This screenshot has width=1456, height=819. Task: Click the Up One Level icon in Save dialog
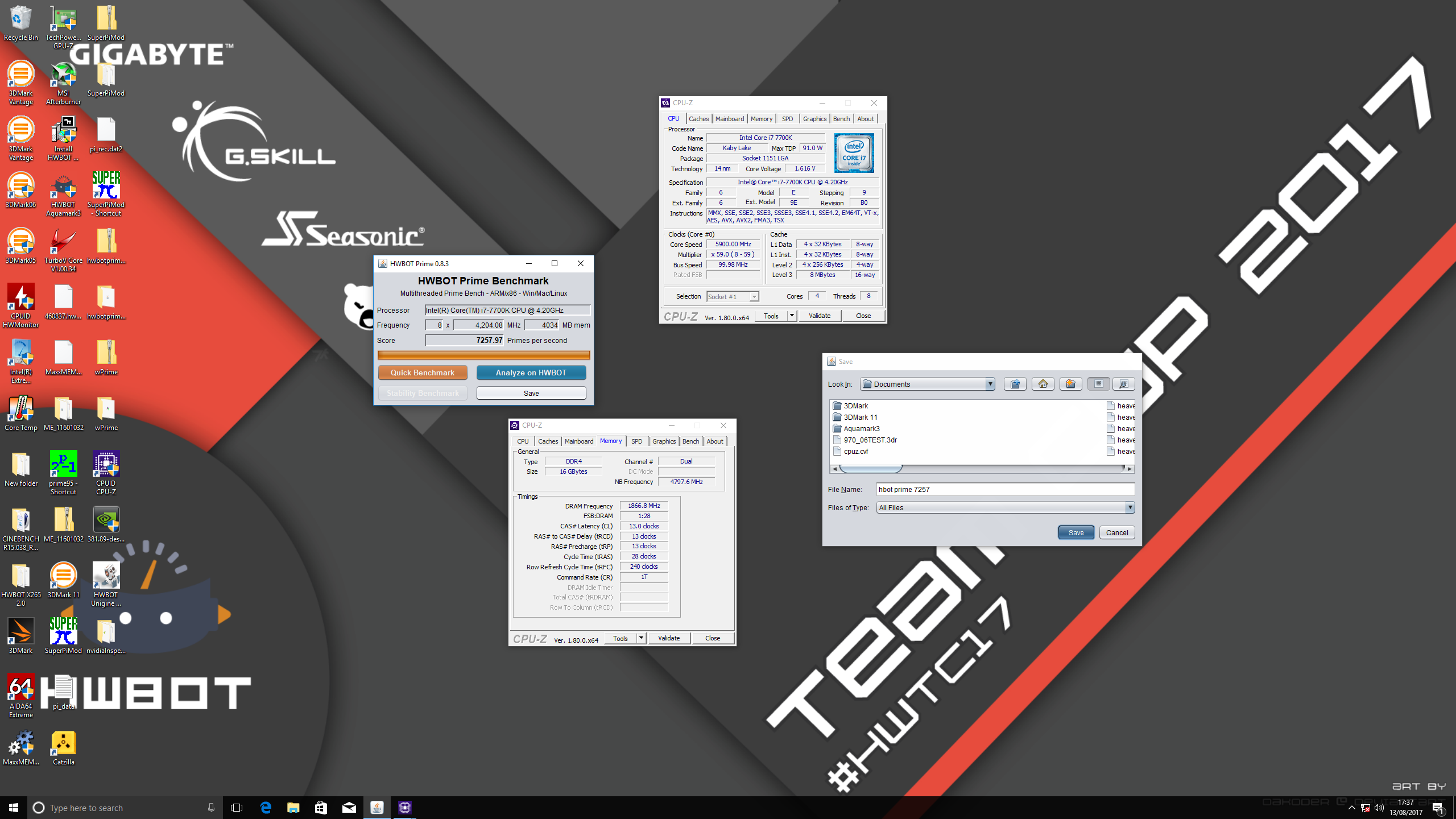pyautogui.click(x=1015, y=384)
